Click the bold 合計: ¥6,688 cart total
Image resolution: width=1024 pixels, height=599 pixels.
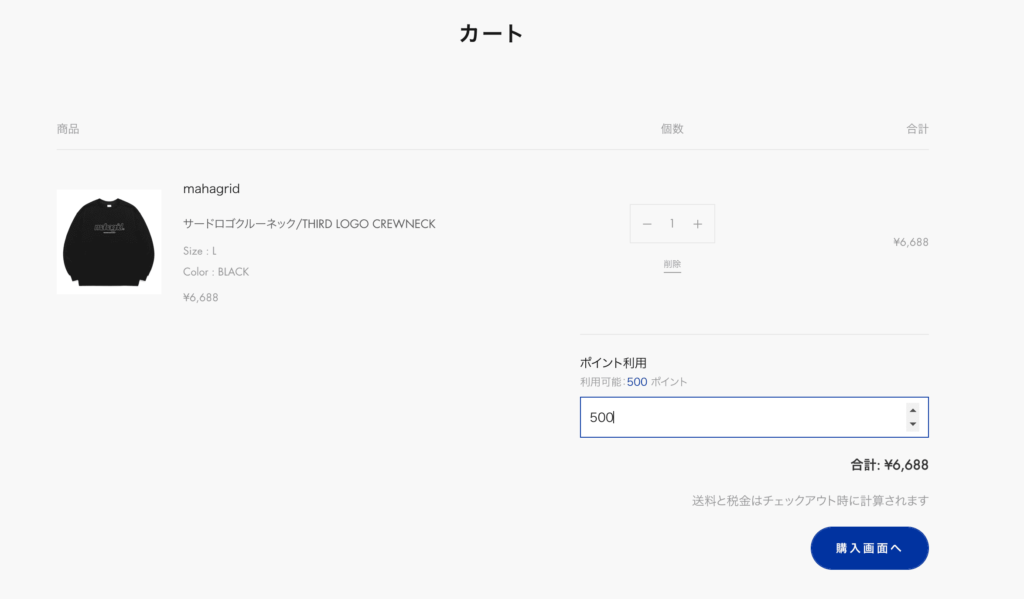pyautogui.click(x=889, y=465)
